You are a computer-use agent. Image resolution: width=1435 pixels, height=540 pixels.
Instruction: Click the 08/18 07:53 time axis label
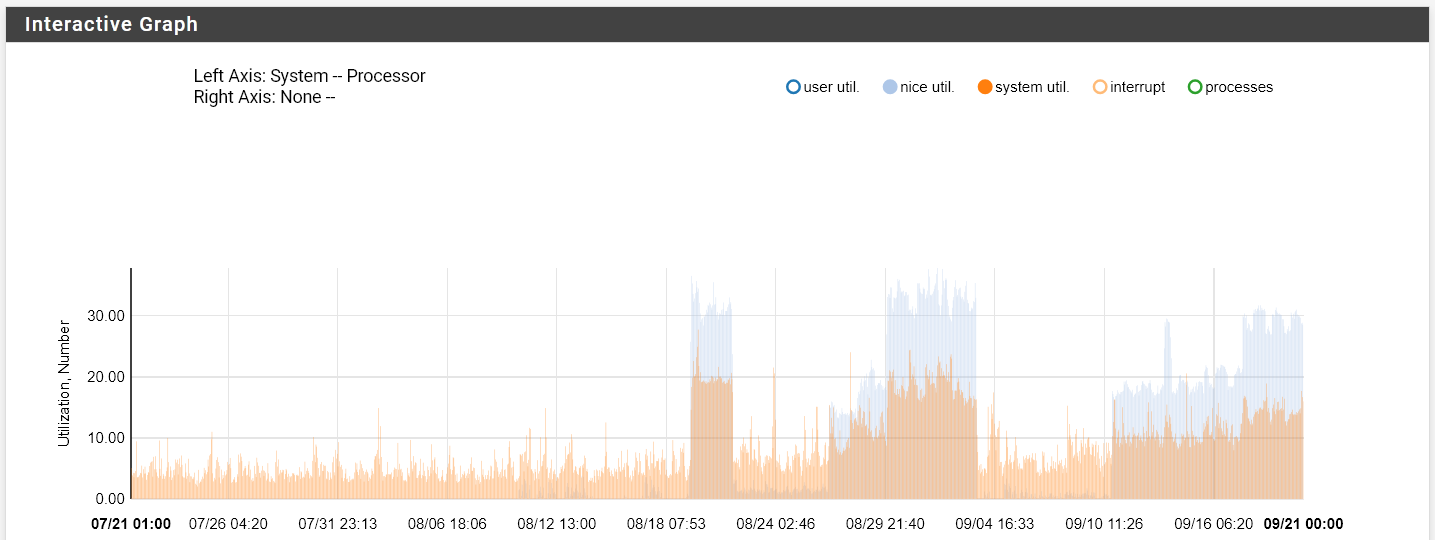click(x=666, y=523)
